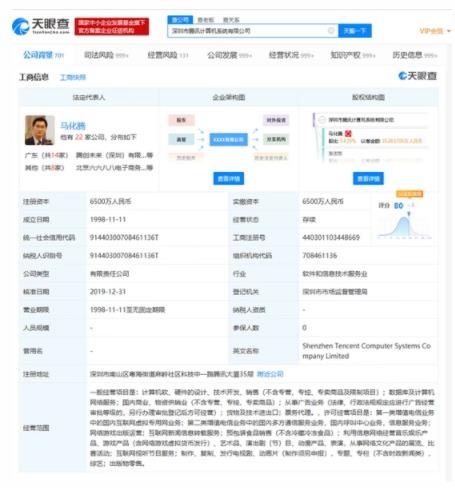This screenshot has width=455, height=488.
Task: Click the 经营范围 business scope paragraph
Action: point(262,428)
